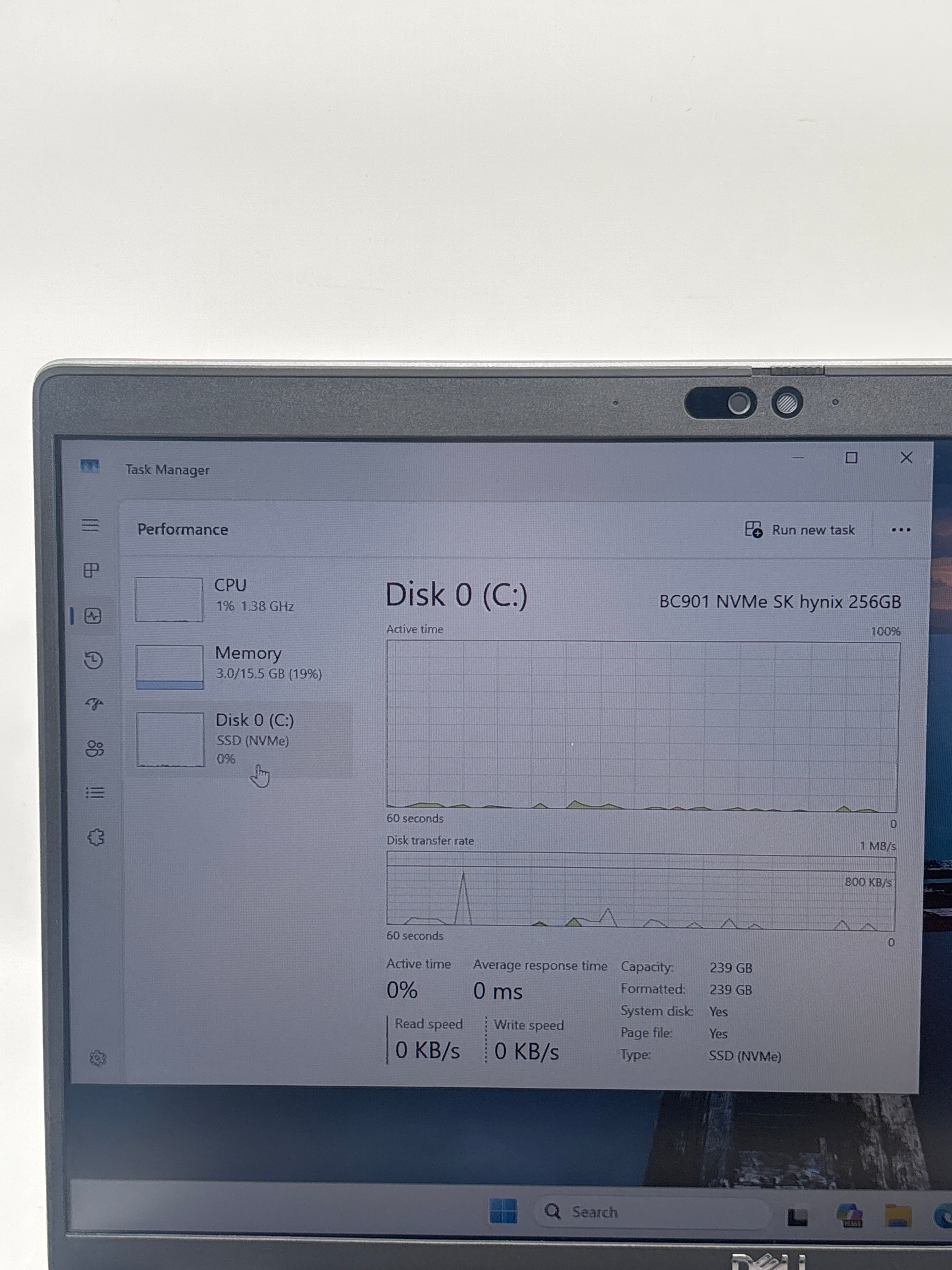Screen dimensions: 952x1270
Task: Click the Write speed 0 KB/s value
Action: pos(526,1051)
